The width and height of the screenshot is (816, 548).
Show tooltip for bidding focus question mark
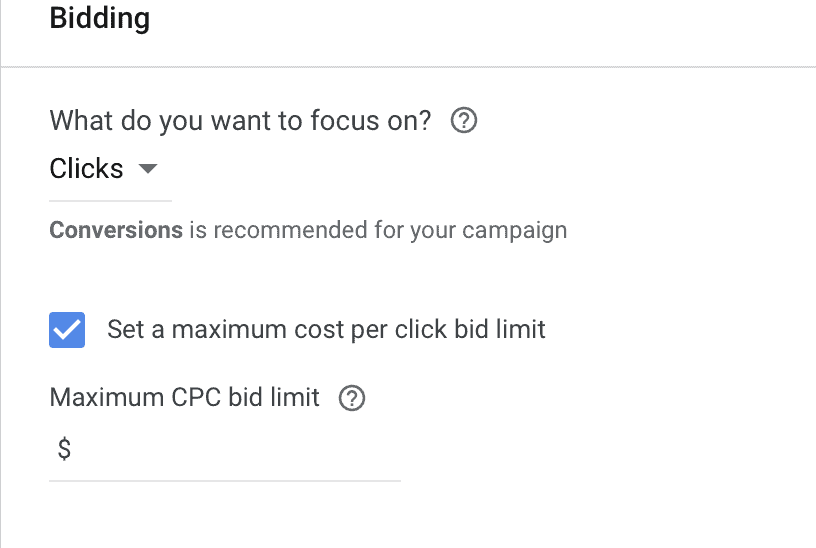coord(463,121)
